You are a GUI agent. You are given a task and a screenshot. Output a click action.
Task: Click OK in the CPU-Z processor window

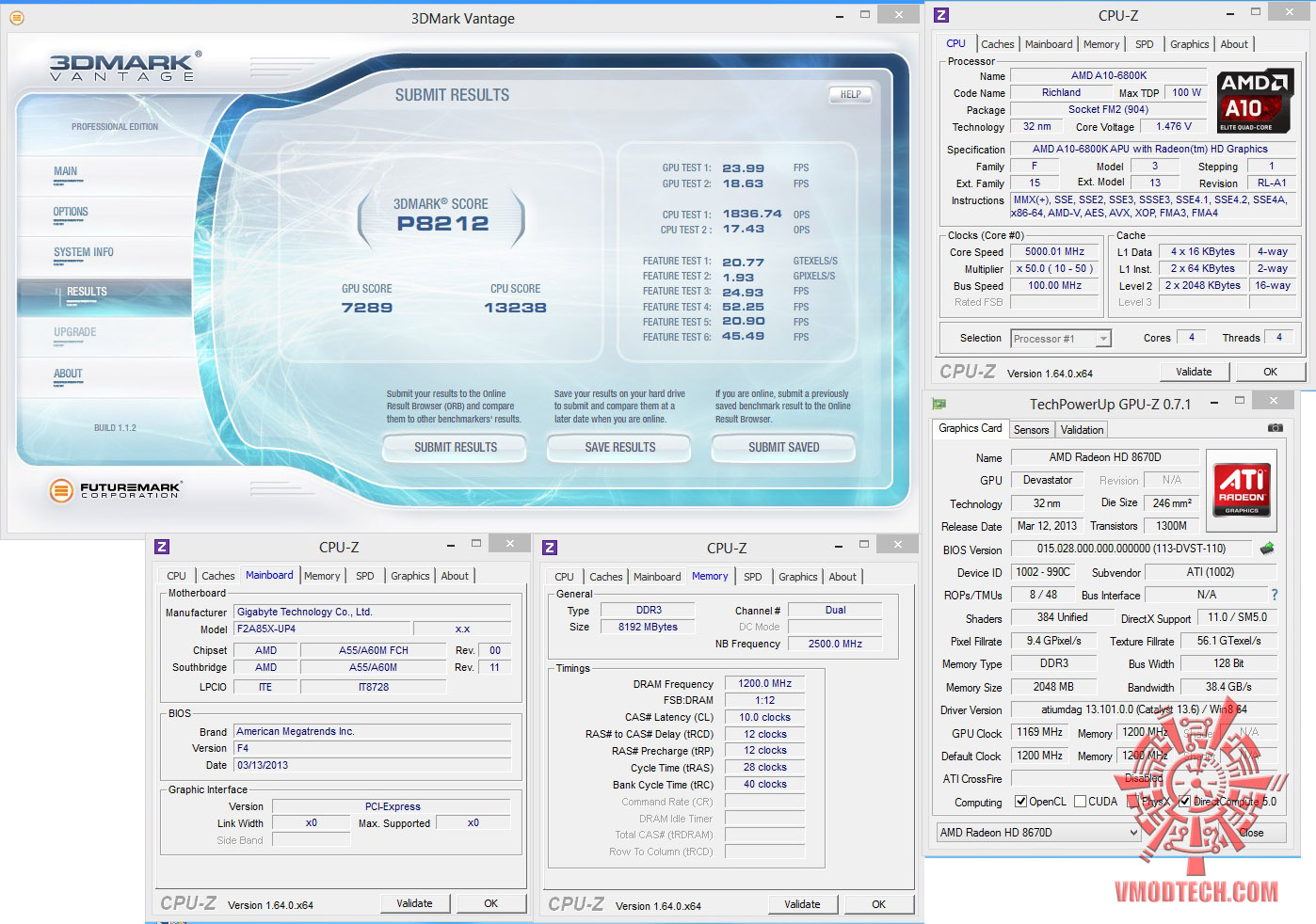pyautogui.click(x=1270, y=372)
